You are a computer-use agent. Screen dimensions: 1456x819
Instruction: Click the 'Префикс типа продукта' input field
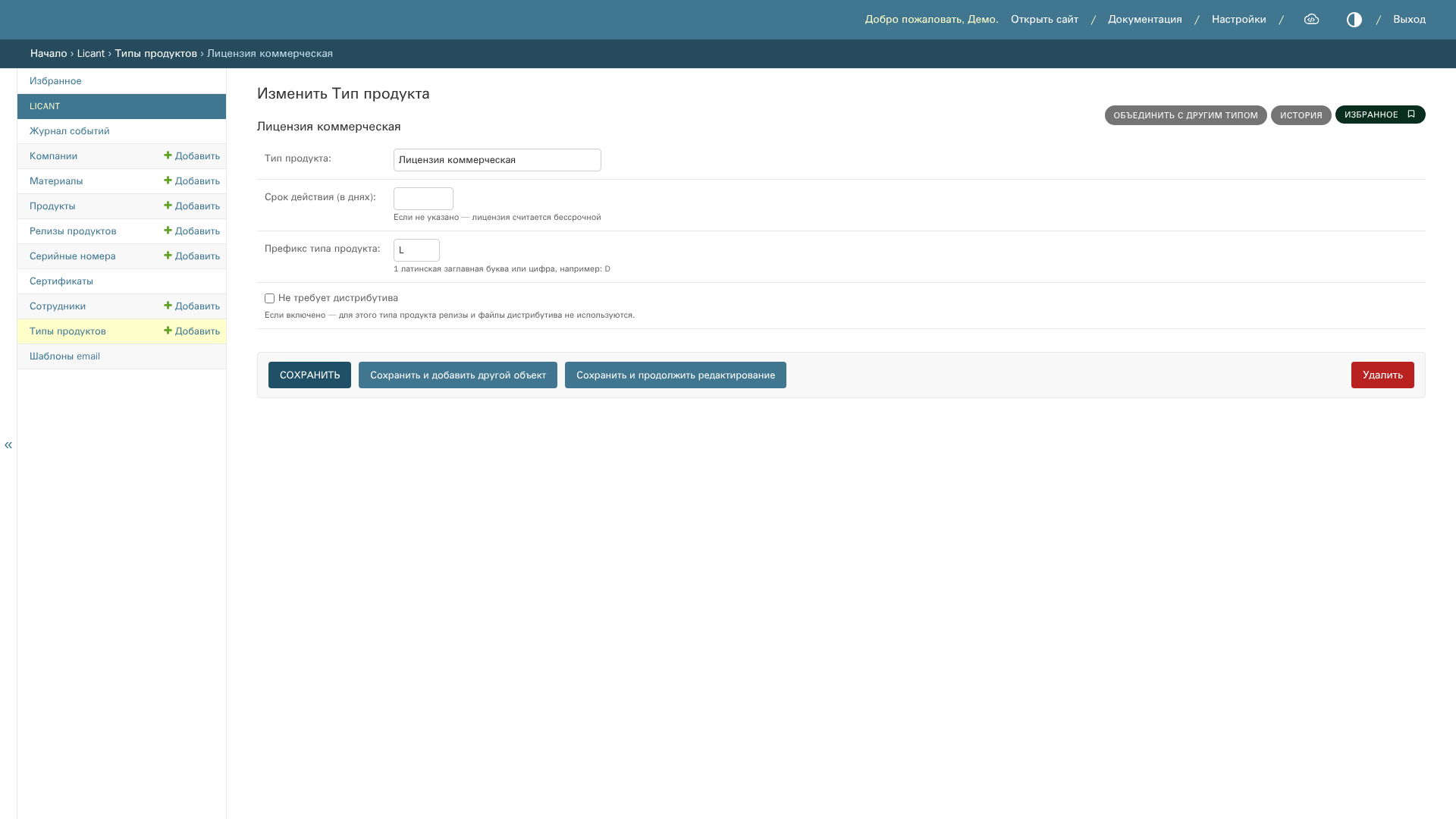[x=416, y=250]
